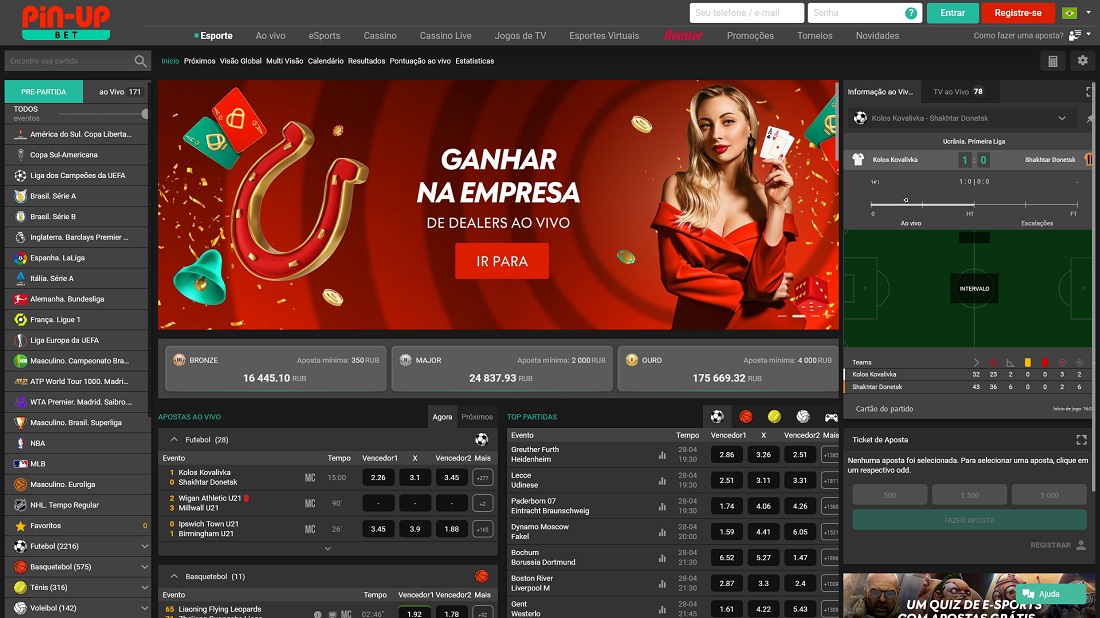Select PRE-PARTIDA mode in the sidebar

click(42, 92)
